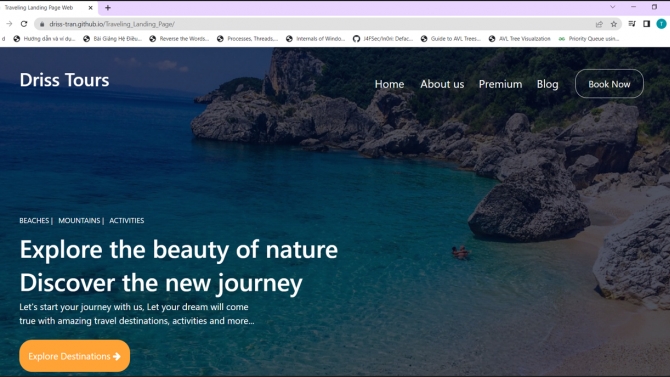This screenshot has height=377, width=670.
Task: Click the share page icon in address bar
Action: (599, 24)
